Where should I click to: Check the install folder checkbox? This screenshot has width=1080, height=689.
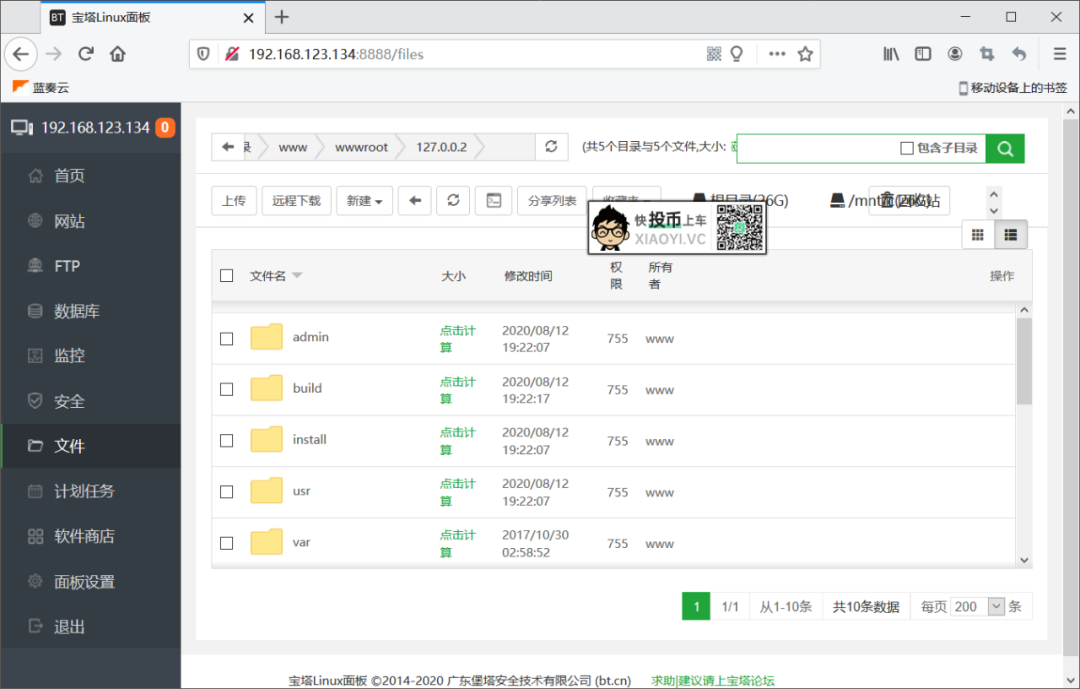[227, 440]
